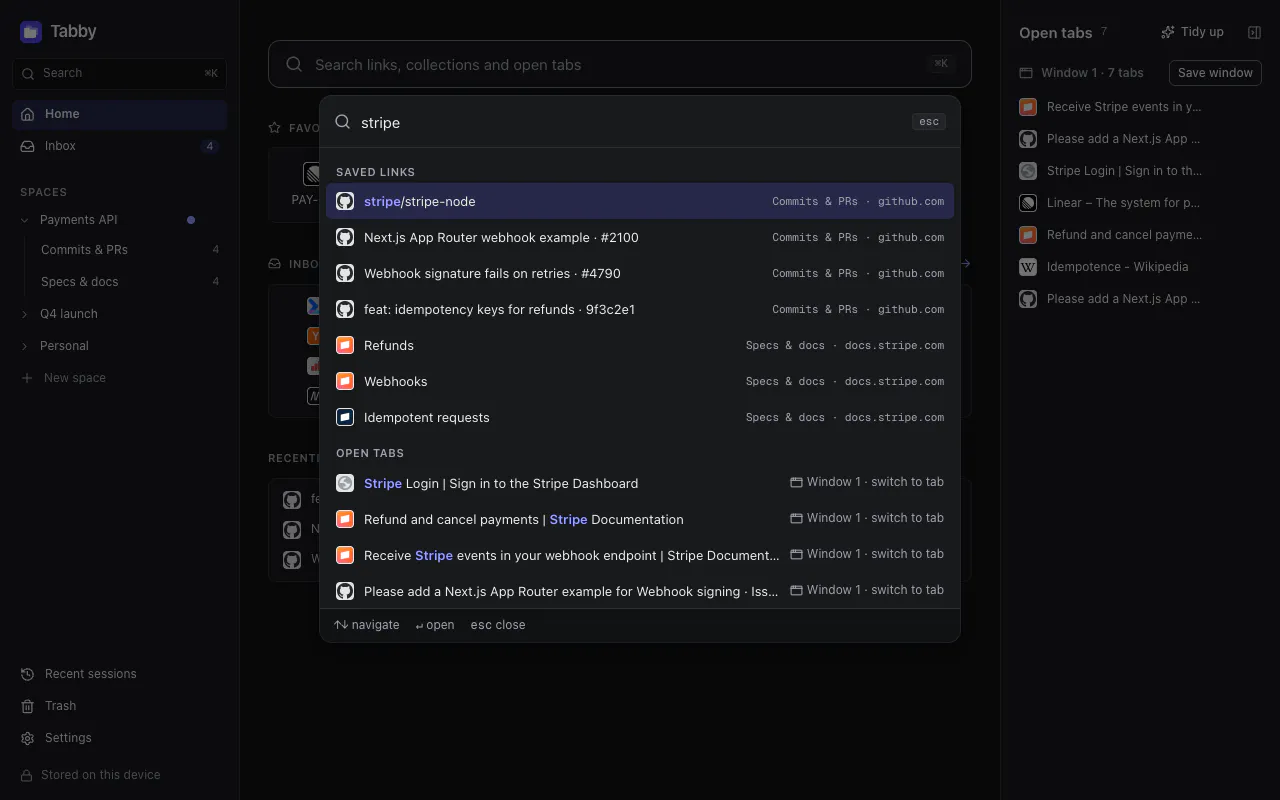This screenshot has height=800, width=1280.
Task: Close the palette with the esc button
Action: (929, 122)
